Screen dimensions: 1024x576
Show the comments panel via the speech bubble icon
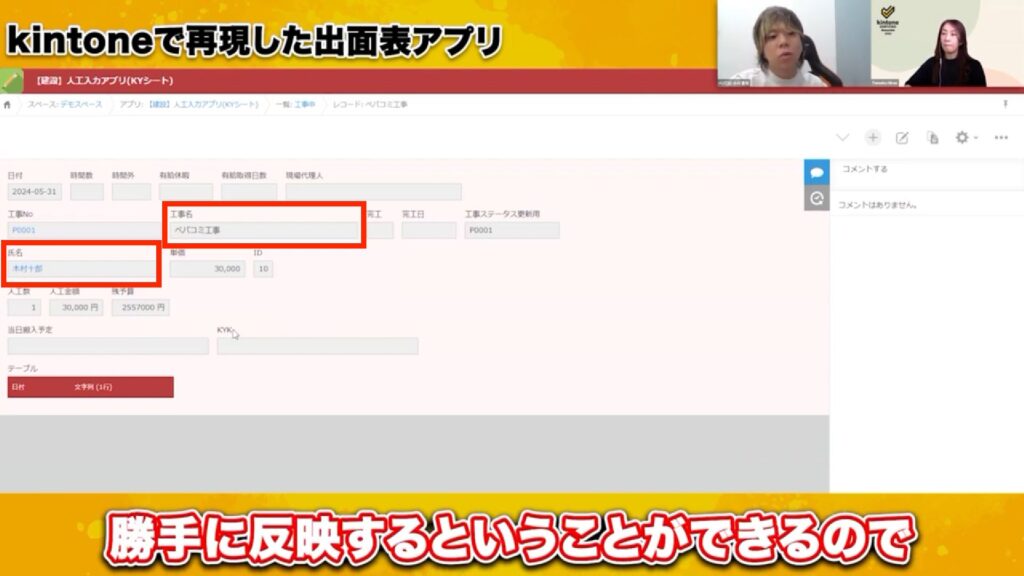(x=816, y=172)
